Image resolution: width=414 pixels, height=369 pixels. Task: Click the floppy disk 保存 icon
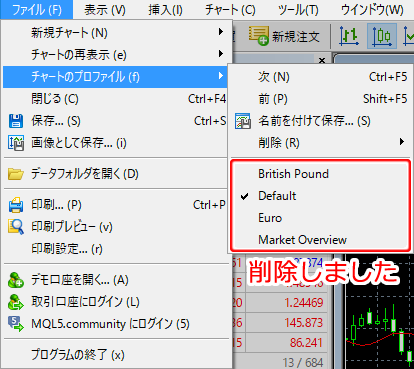(x=16, y=121)
